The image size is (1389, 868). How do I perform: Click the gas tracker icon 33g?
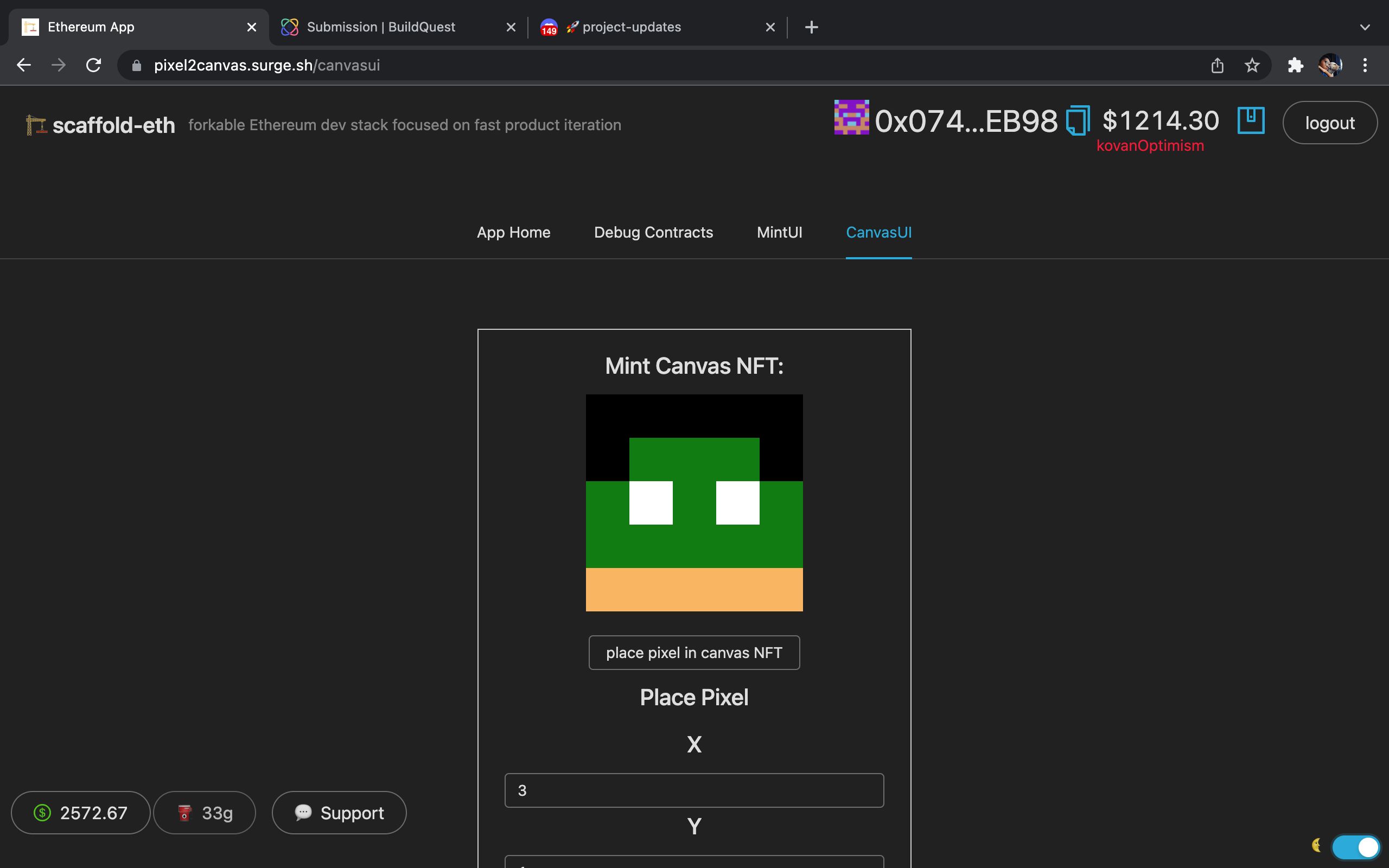coord(204,813)
